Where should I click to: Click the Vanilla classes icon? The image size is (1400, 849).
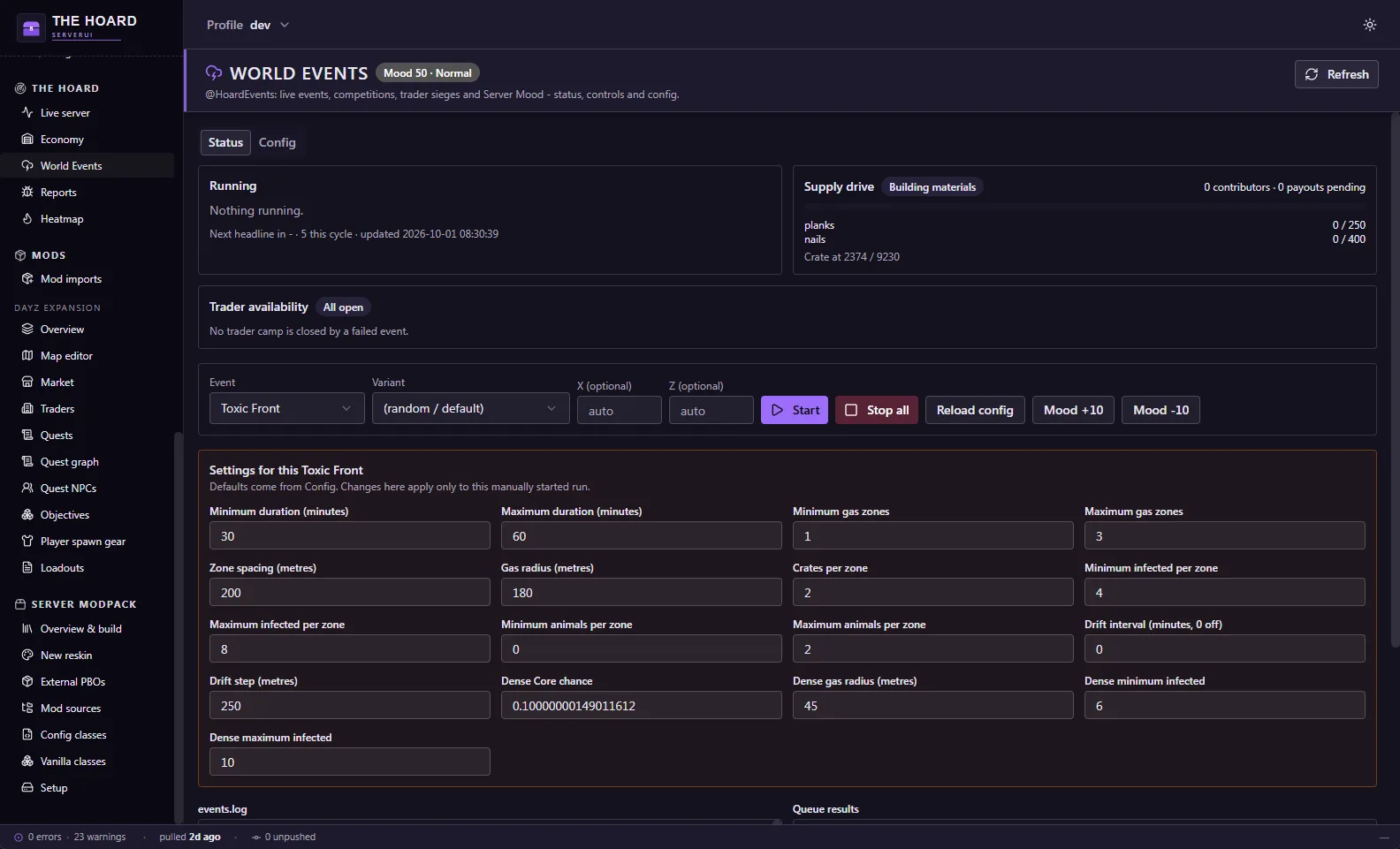pyautogui.click(x=27, y=762)
